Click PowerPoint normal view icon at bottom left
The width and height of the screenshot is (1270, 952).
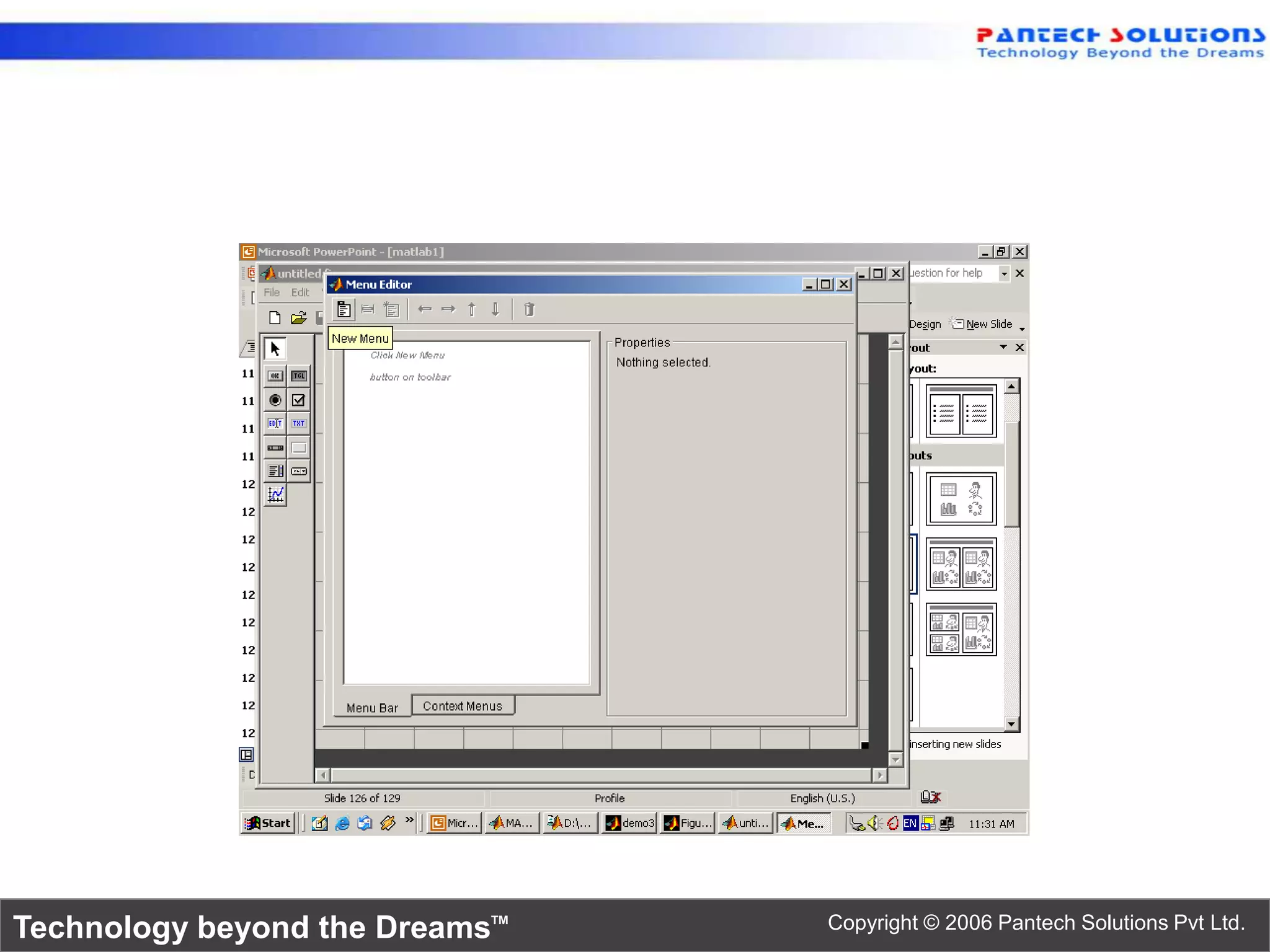point(246,754)
